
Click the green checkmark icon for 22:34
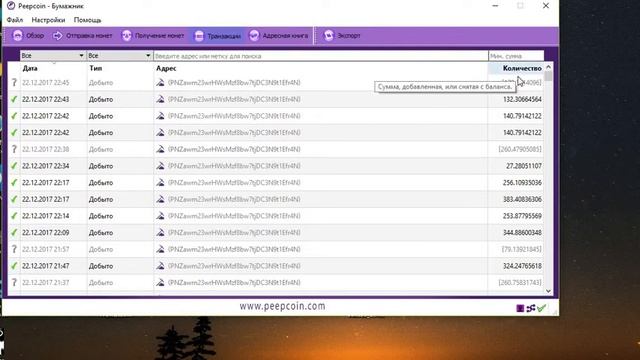click(14, 166)
